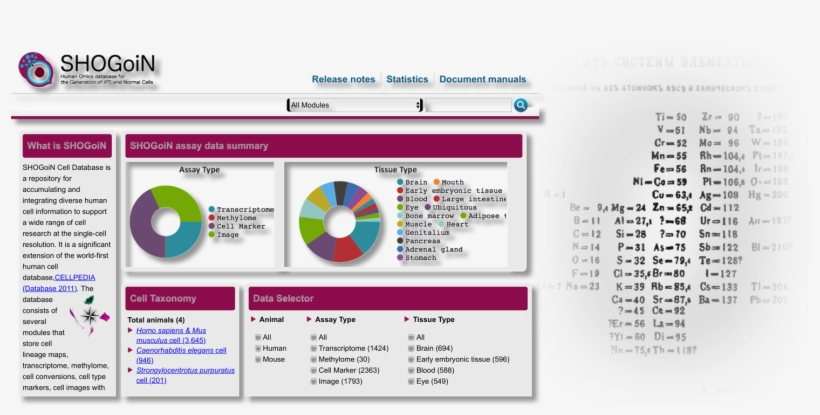Click Adrenal gland legend entry
820x415 pixels.
tap(429, 249)
